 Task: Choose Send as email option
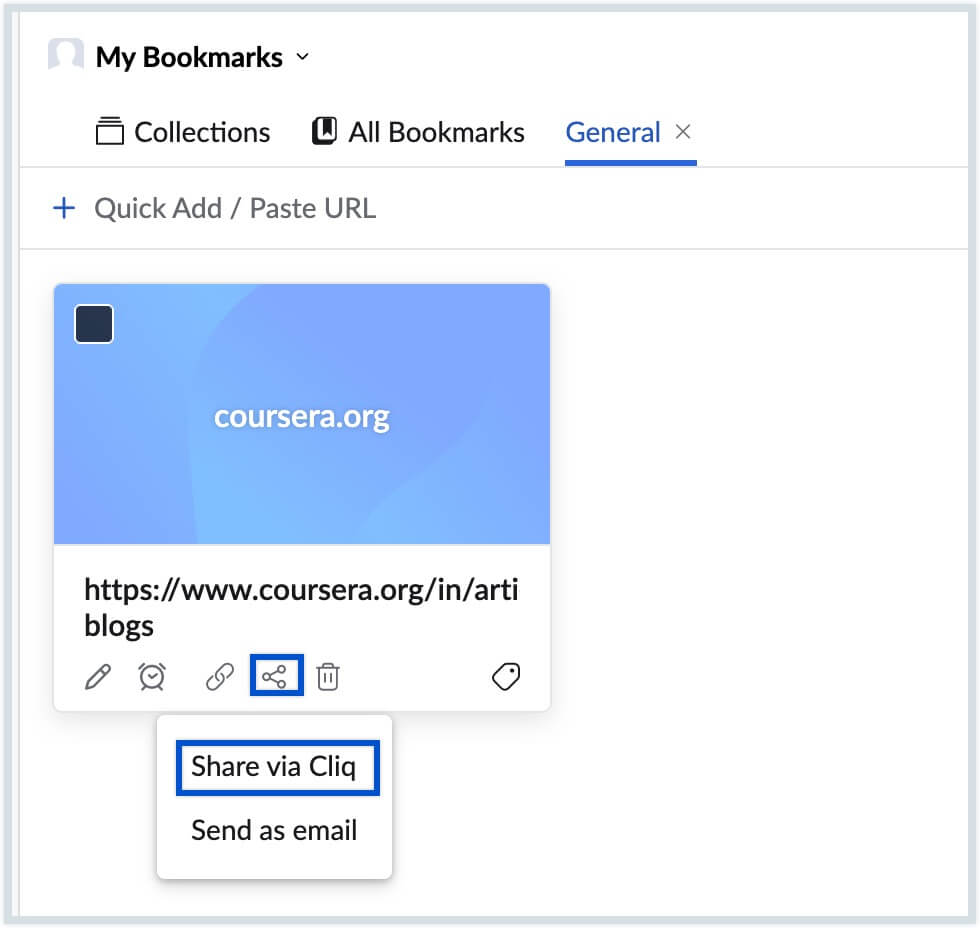(x=274, y=831)
